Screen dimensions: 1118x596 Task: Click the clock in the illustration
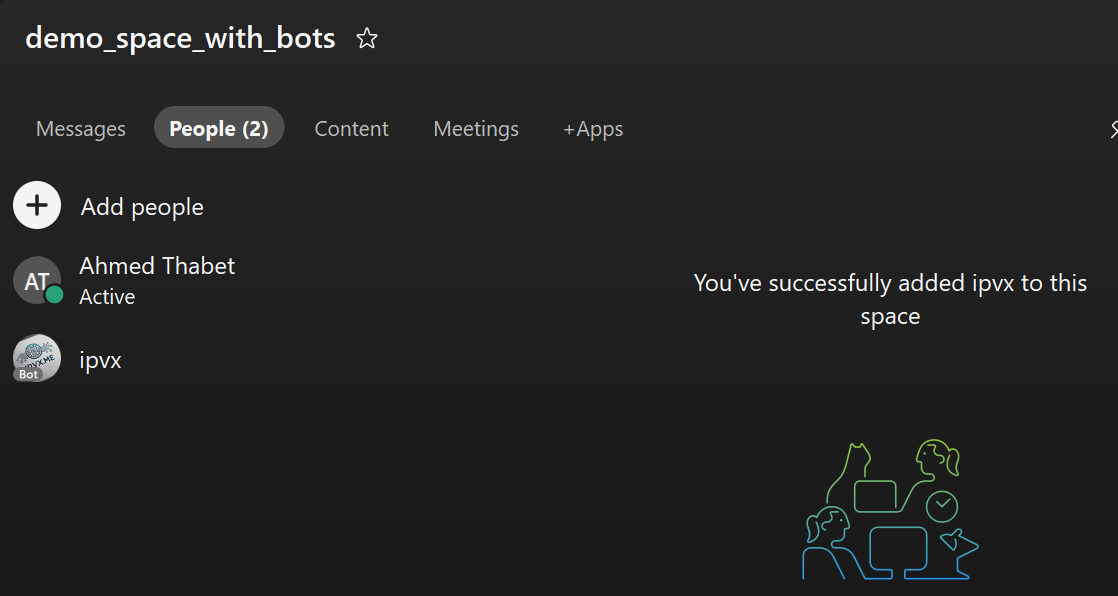click(x=942, y=506)
